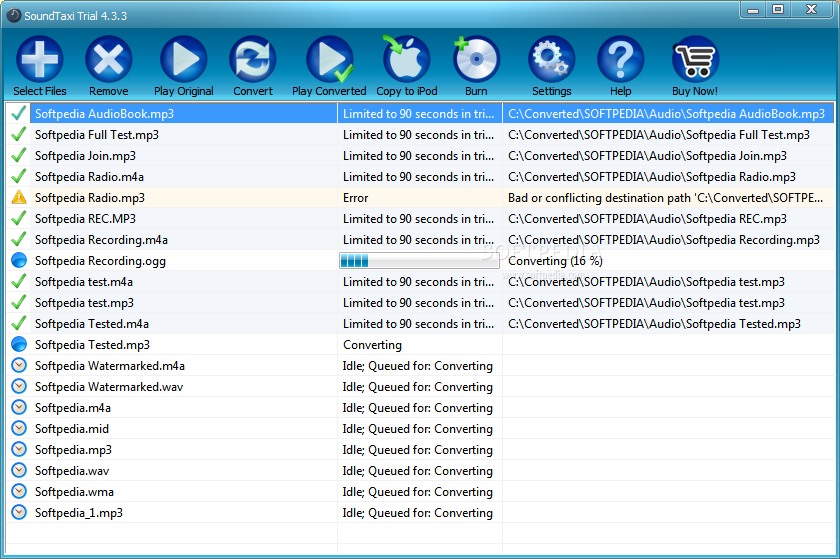Click conversion progress bar for Softpedia Recording.ogg
The image size is (840, 559).
(x=419, y=261)
